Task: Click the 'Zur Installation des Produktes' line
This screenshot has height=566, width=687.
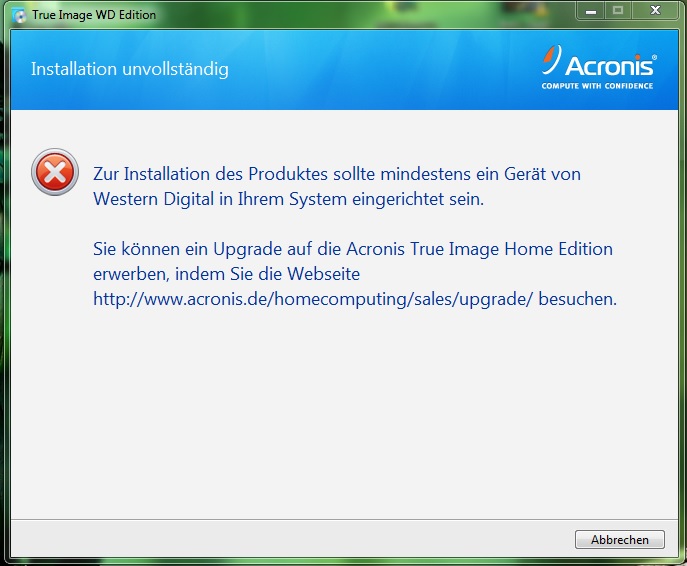Action: pyautogui.click(x=337, y=174)
